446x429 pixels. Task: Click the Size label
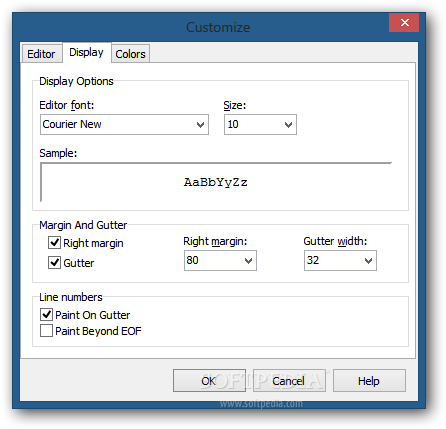point(235,105)
